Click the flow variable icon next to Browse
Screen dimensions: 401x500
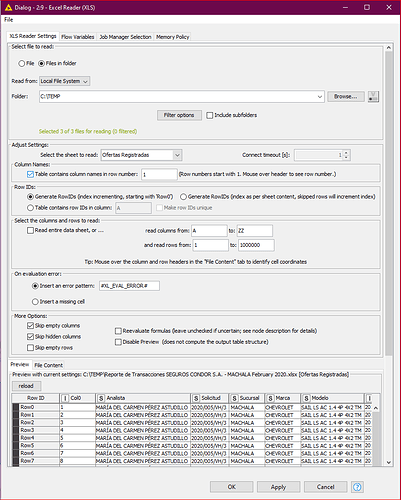click(373, 97)
